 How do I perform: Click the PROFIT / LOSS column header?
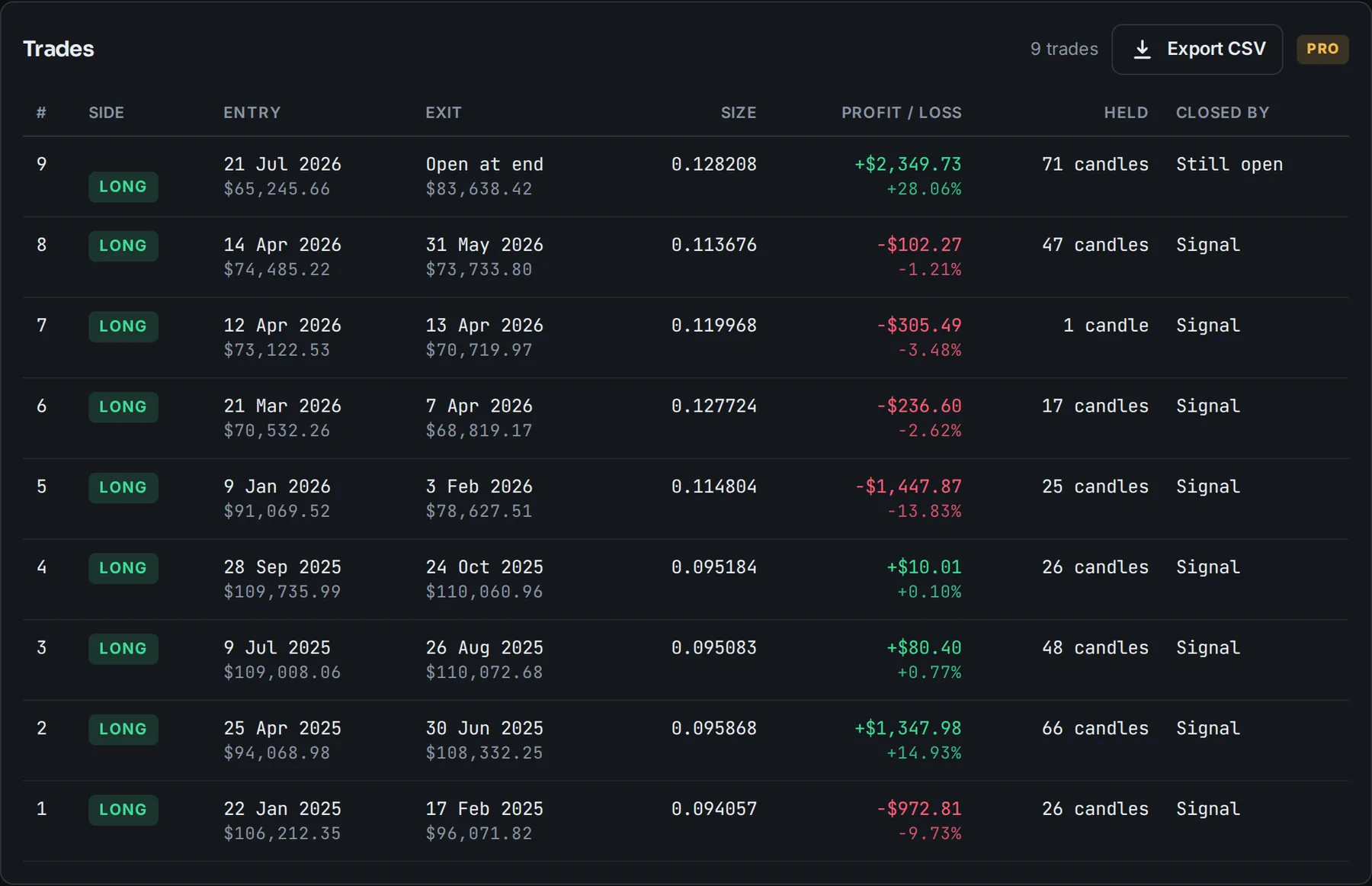pos(901,113)
